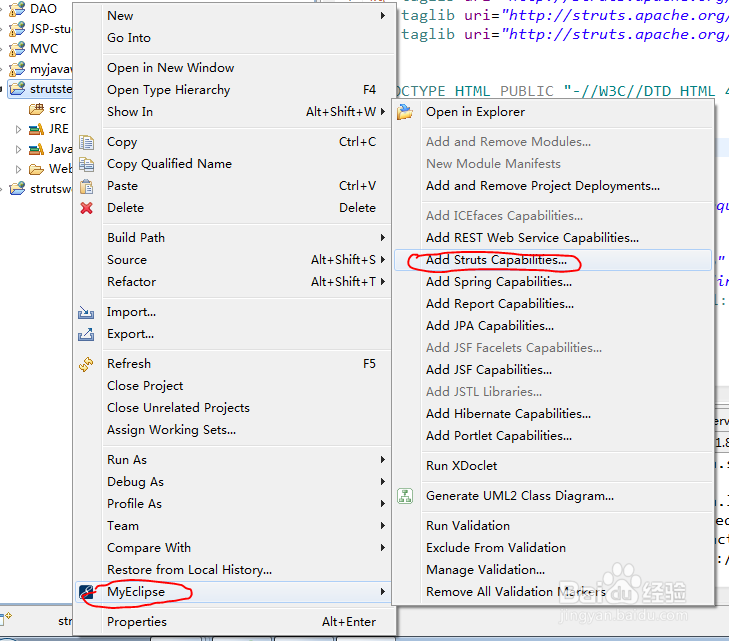
Task: Expand the Web folder tree node
Action: tap(18, 169)
